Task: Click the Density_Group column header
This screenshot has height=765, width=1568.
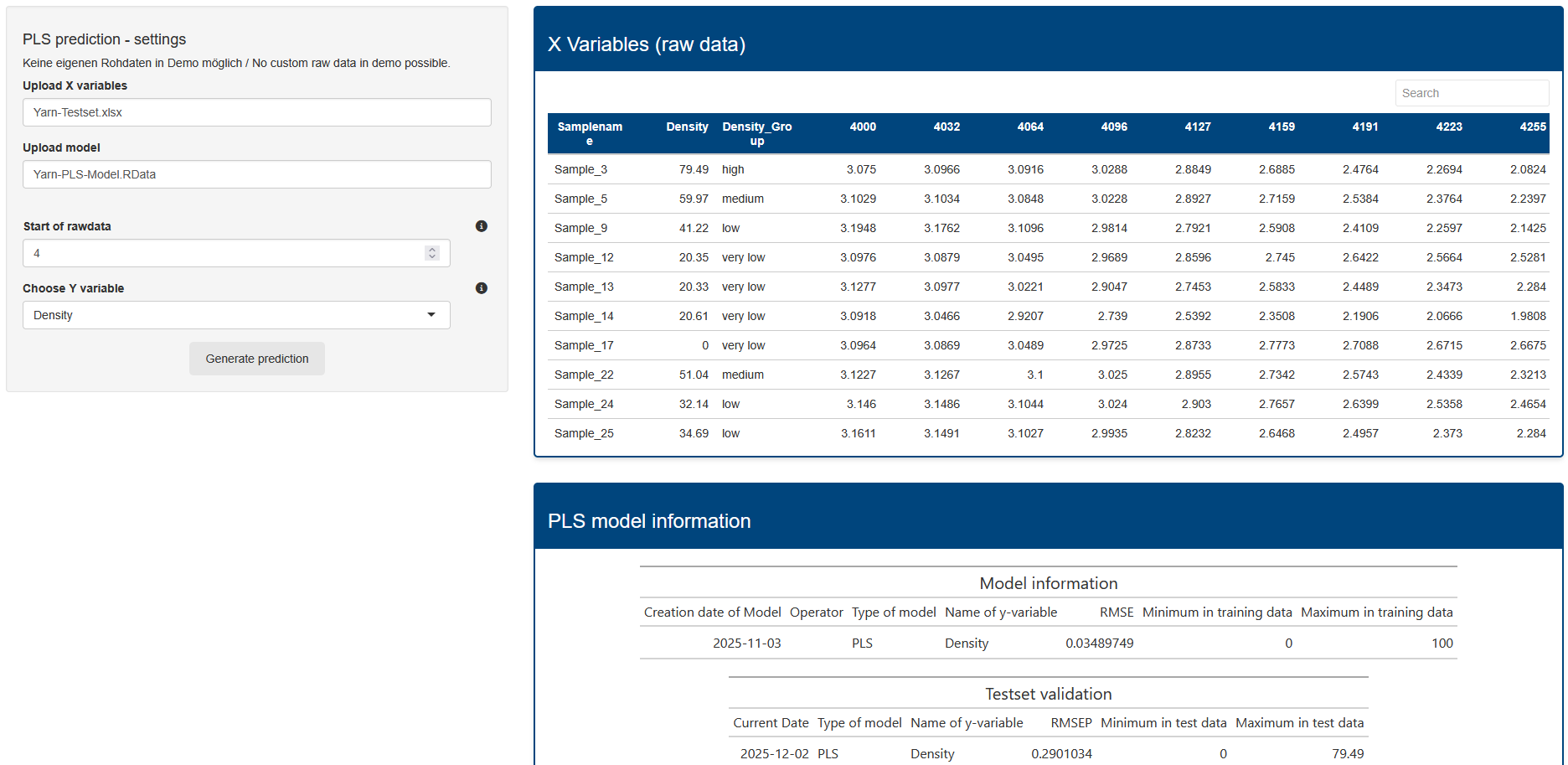Action: tap(756, 134)
